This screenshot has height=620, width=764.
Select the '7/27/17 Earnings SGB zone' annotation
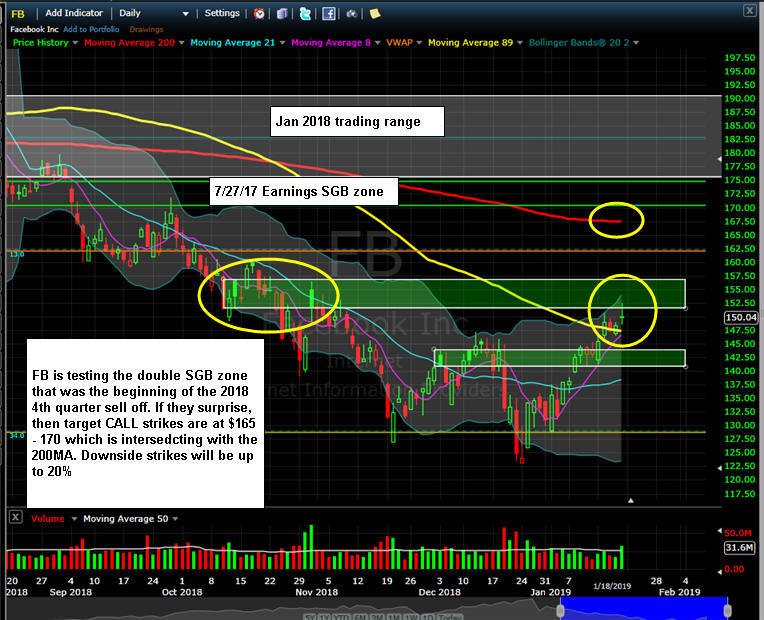pyautogui.click(x=304, y=191)
